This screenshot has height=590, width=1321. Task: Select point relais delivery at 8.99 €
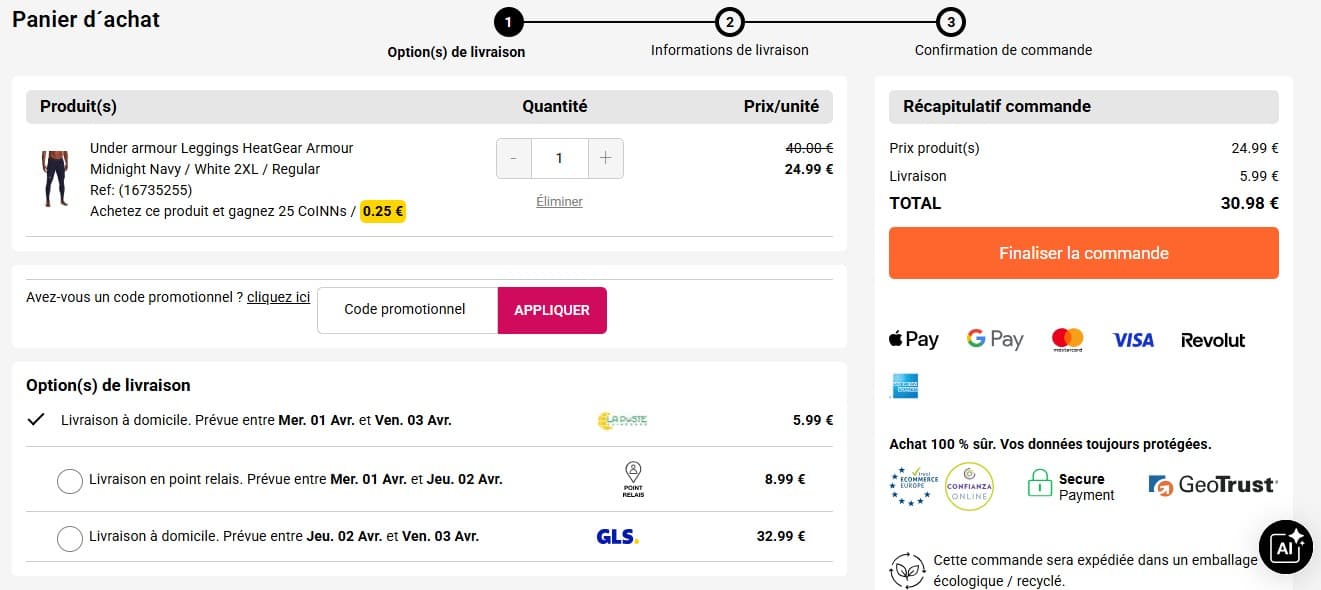[x=70, y=481]
